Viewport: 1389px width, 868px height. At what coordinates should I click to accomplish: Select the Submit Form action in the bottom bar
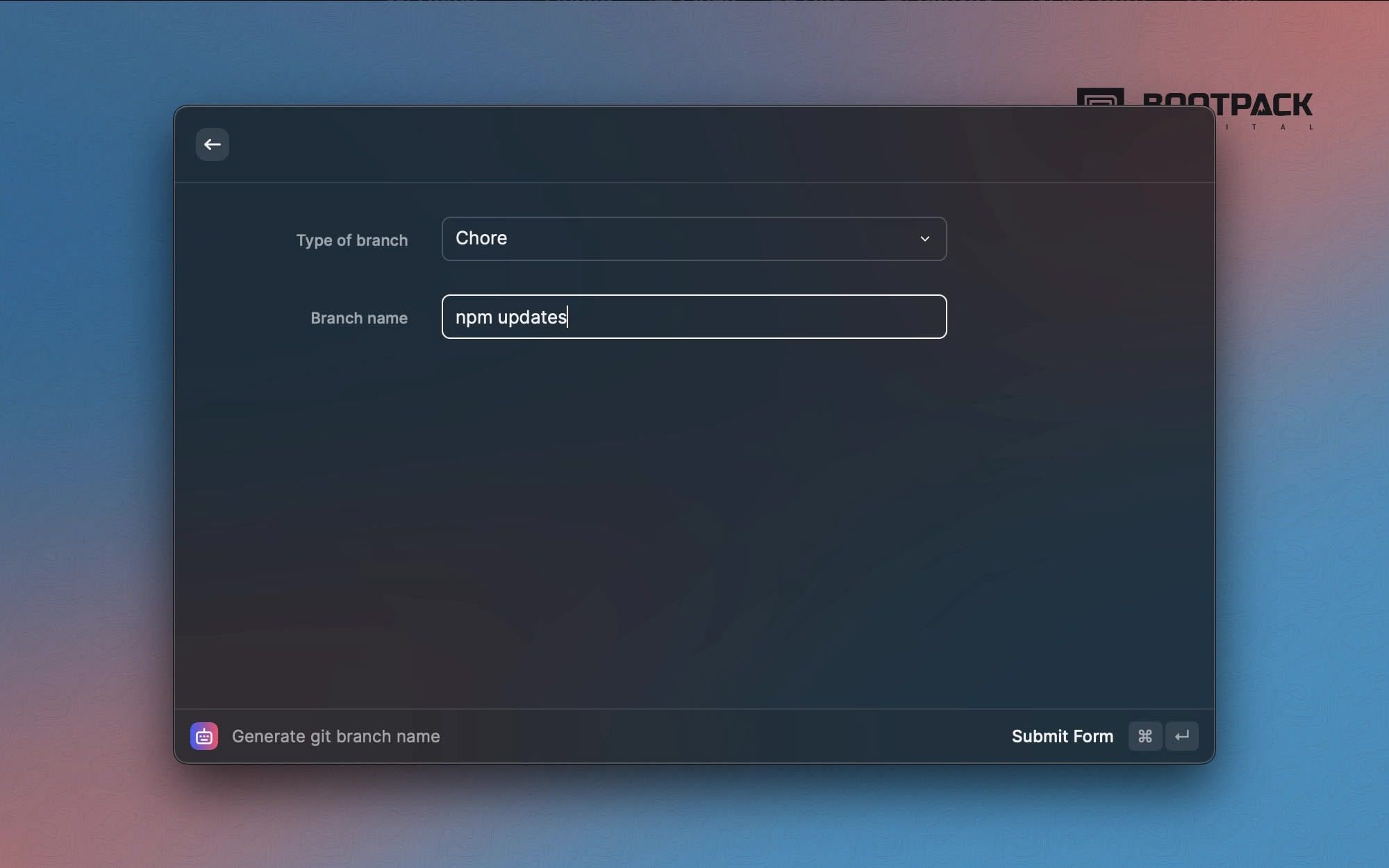(x=1063, y=736)
